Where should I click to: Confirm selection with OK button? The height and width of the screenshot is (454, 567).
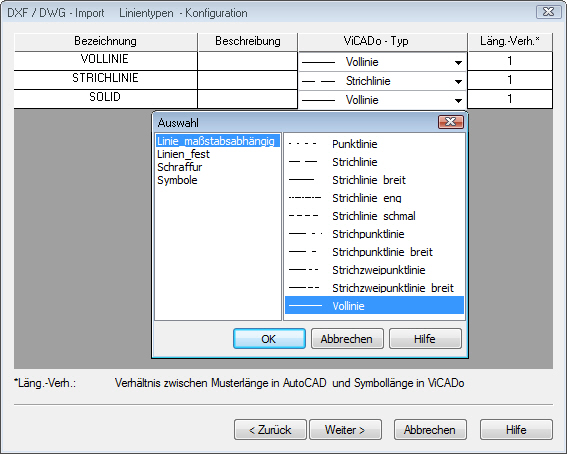[269, 339]
